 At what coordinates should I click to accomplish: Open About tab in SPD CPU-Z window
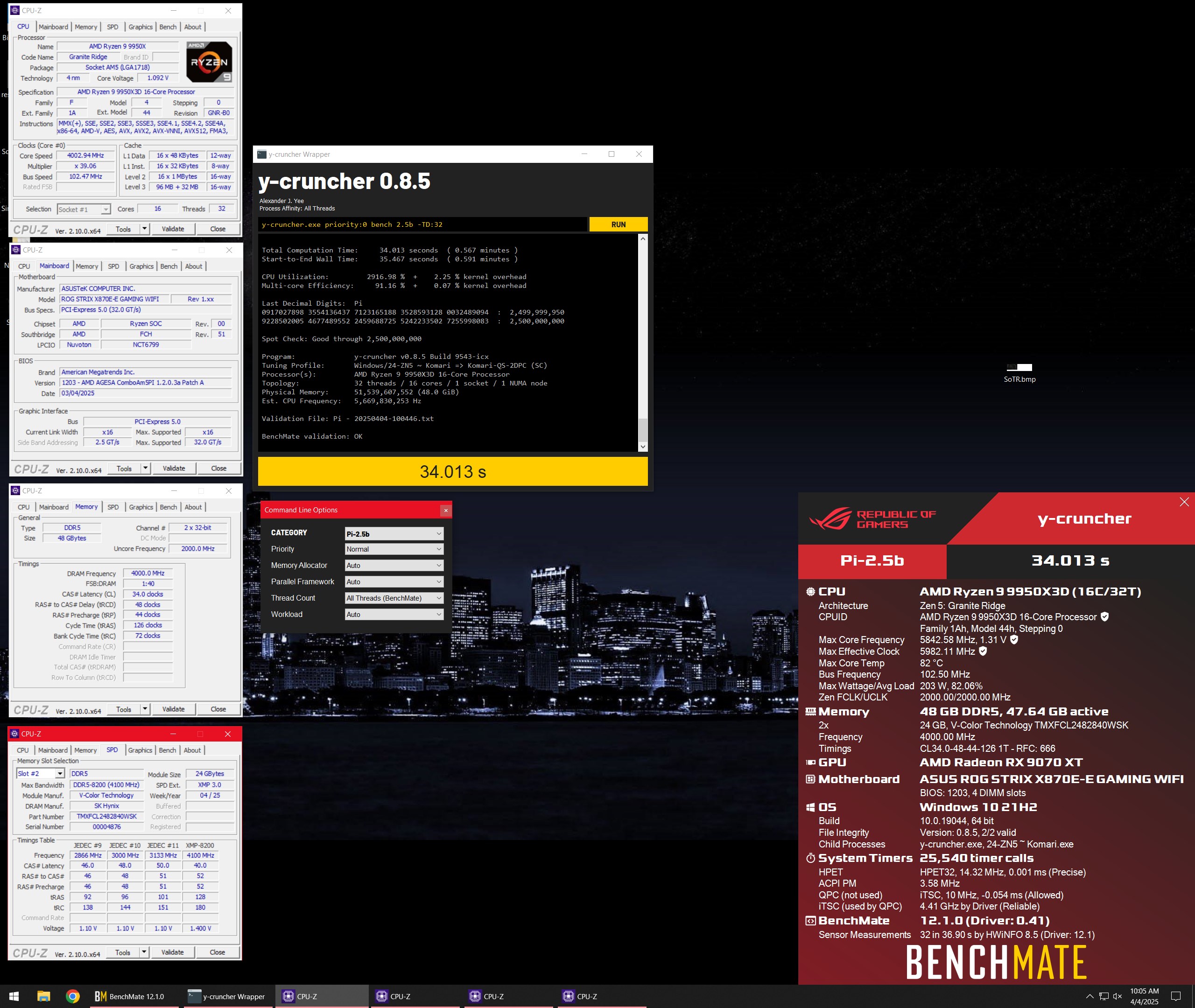(x=192, y=750)
